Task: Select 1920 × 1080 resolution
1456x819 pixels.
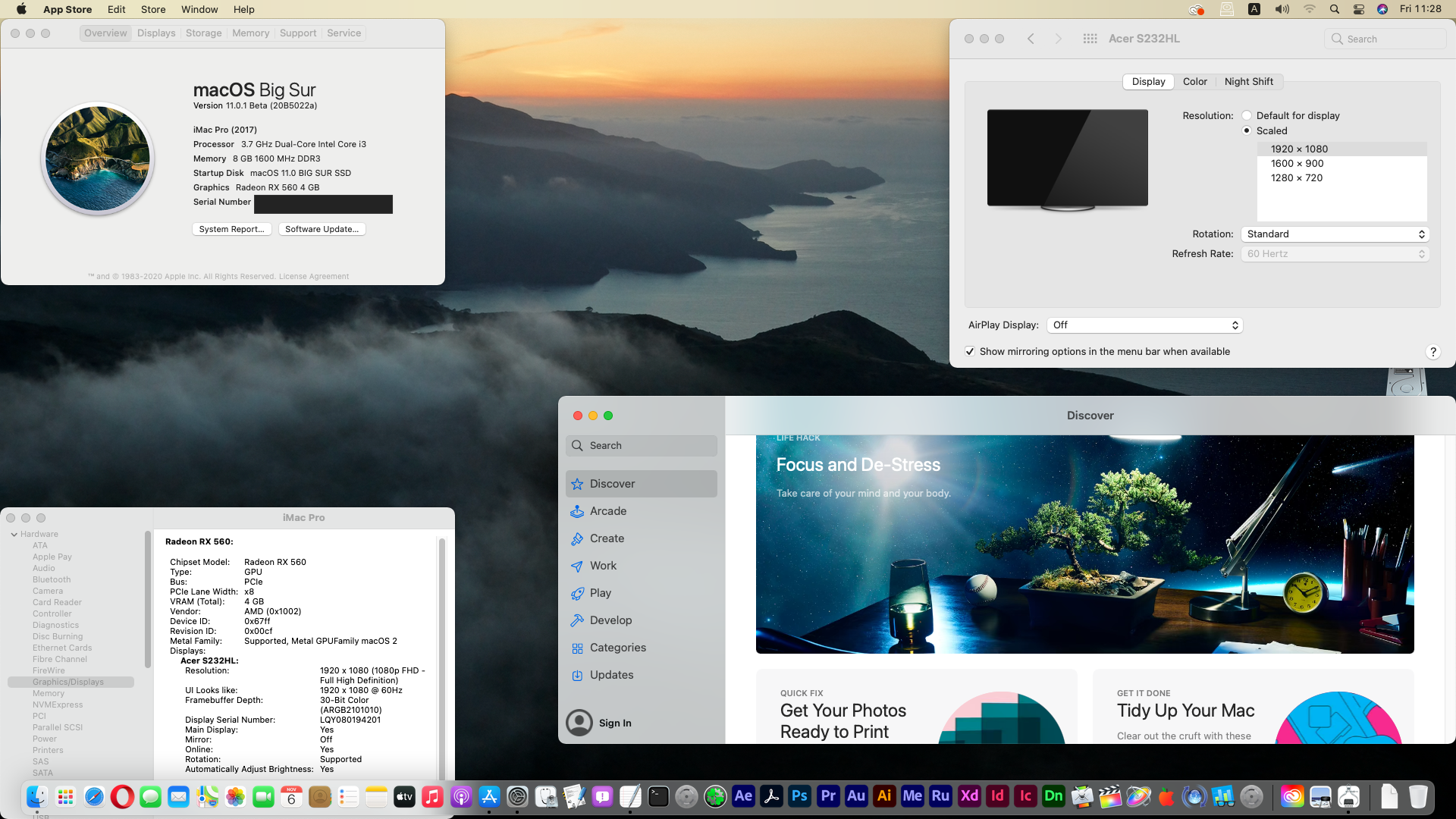Action: point(1341,149)
